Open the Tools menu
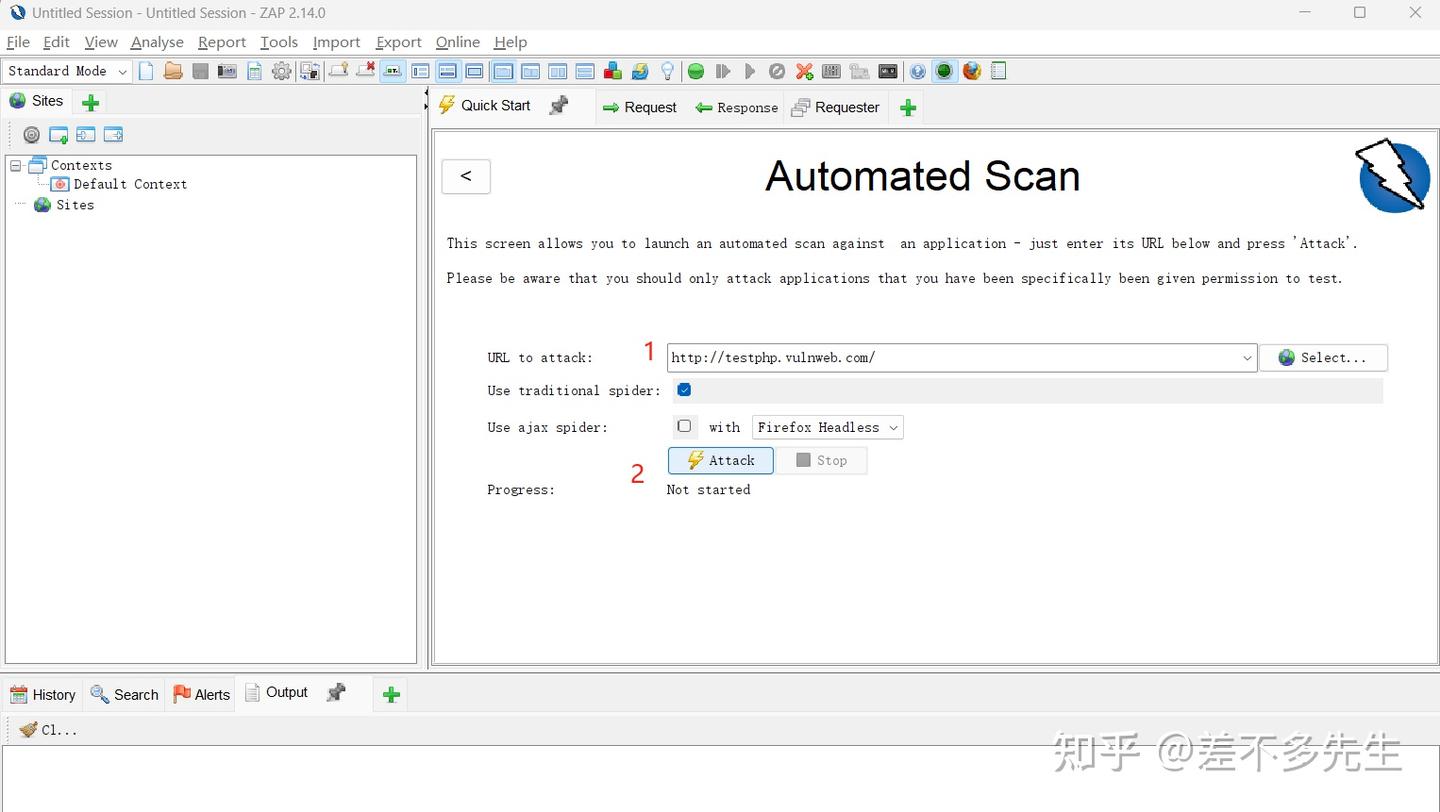Image resolution: width=1440 pixels, height=812 pixels. tap(278, 42)
